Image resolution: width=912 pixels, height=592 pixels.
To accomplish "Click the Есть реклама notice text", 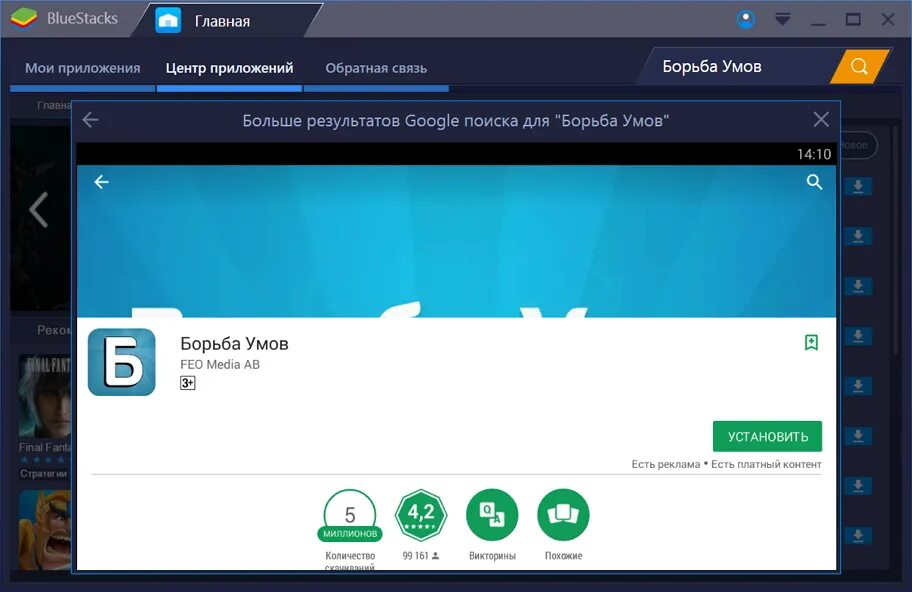I will [666, 464].
